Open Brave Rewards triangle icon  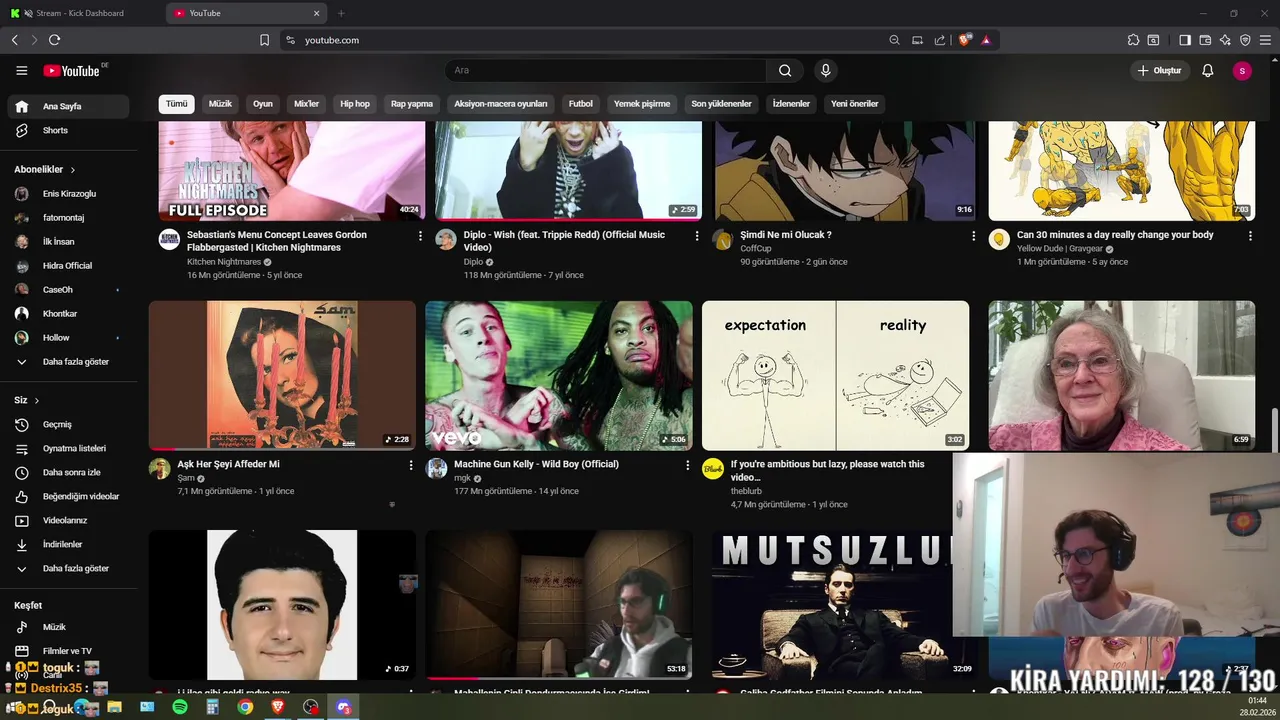tap(986, 40)
